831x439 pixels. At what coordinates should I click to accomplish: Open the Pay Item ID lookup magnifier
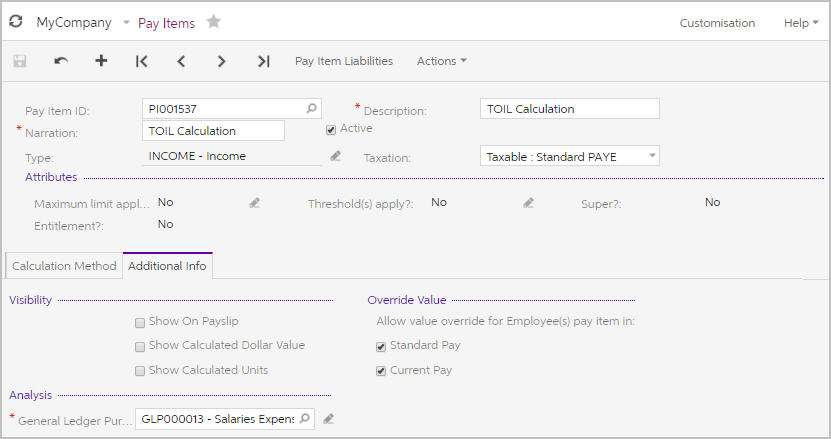click(312, 108)
